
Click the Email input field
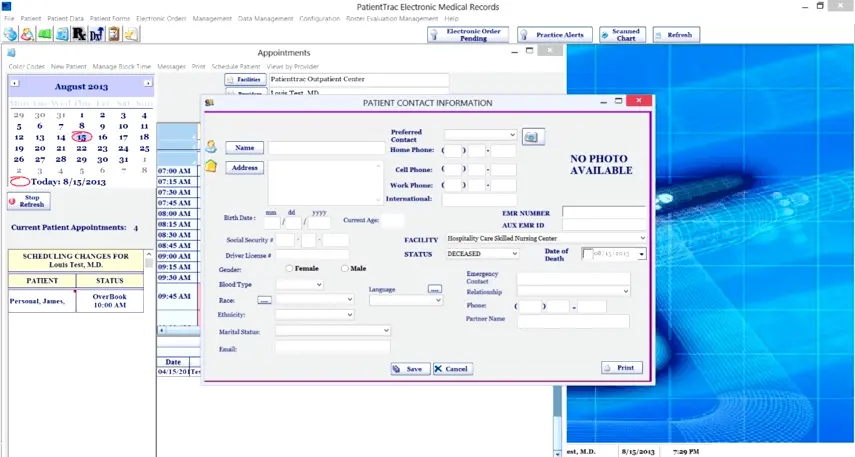click(x=333, y=347)
